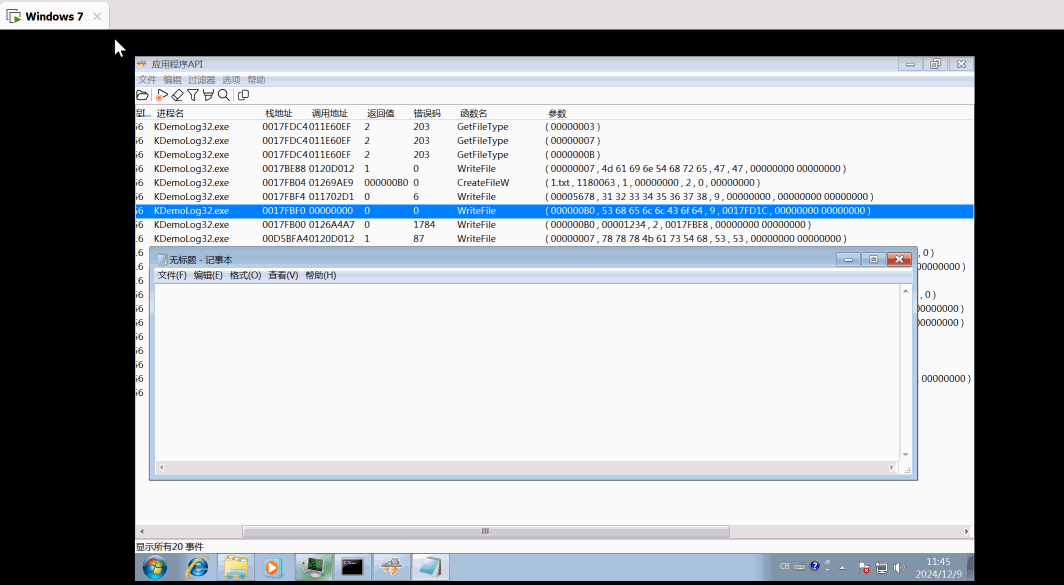Image resolution: width=1064 pixels, height=585 pixels.
Task: Click Notepad vertical scrollbar up arrow
Action: (905, 291)
